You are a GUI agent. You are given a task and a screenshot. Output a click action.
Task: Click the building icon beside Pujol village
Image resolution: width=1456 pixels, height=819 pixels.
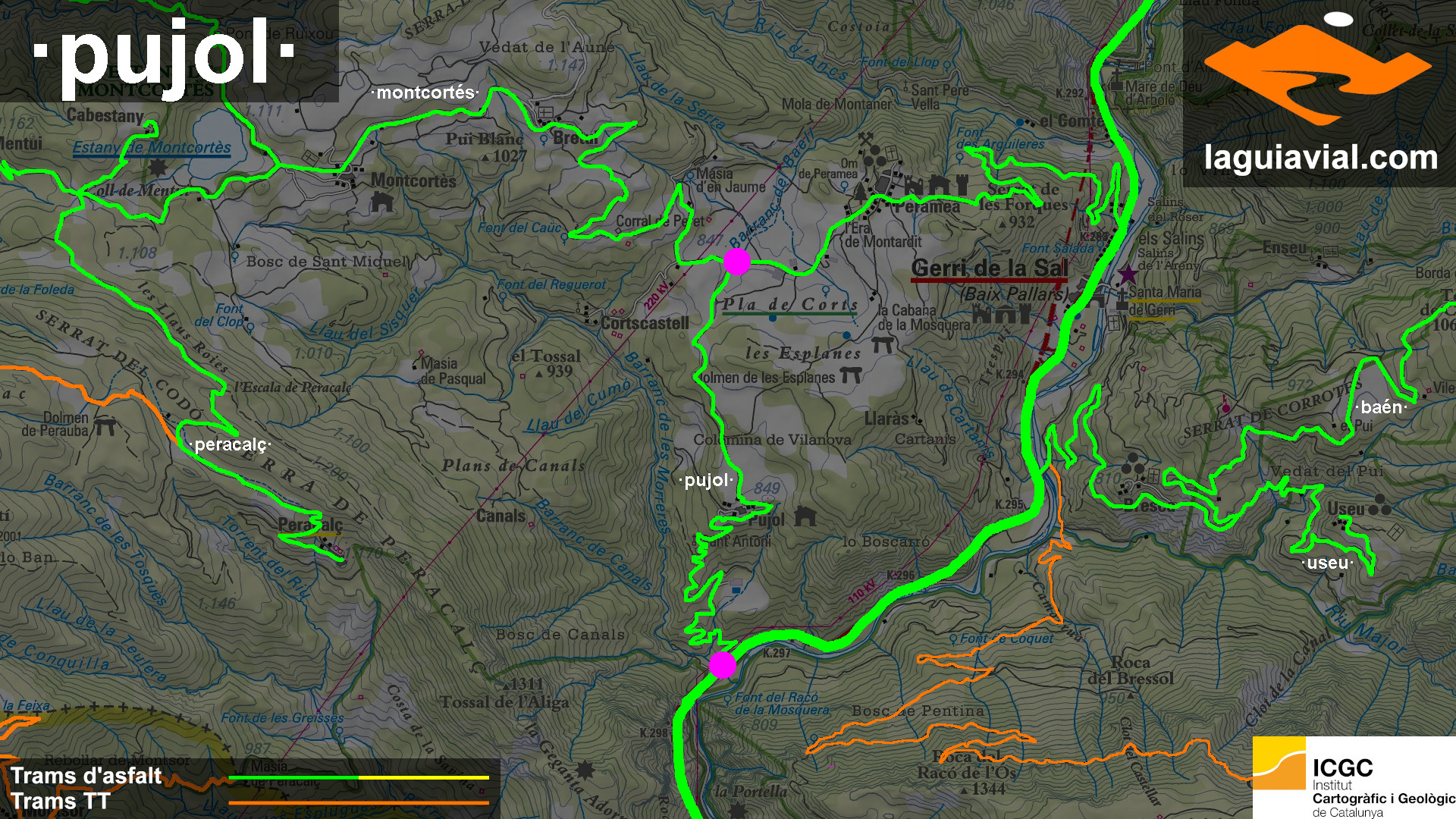tap(805, 517)
